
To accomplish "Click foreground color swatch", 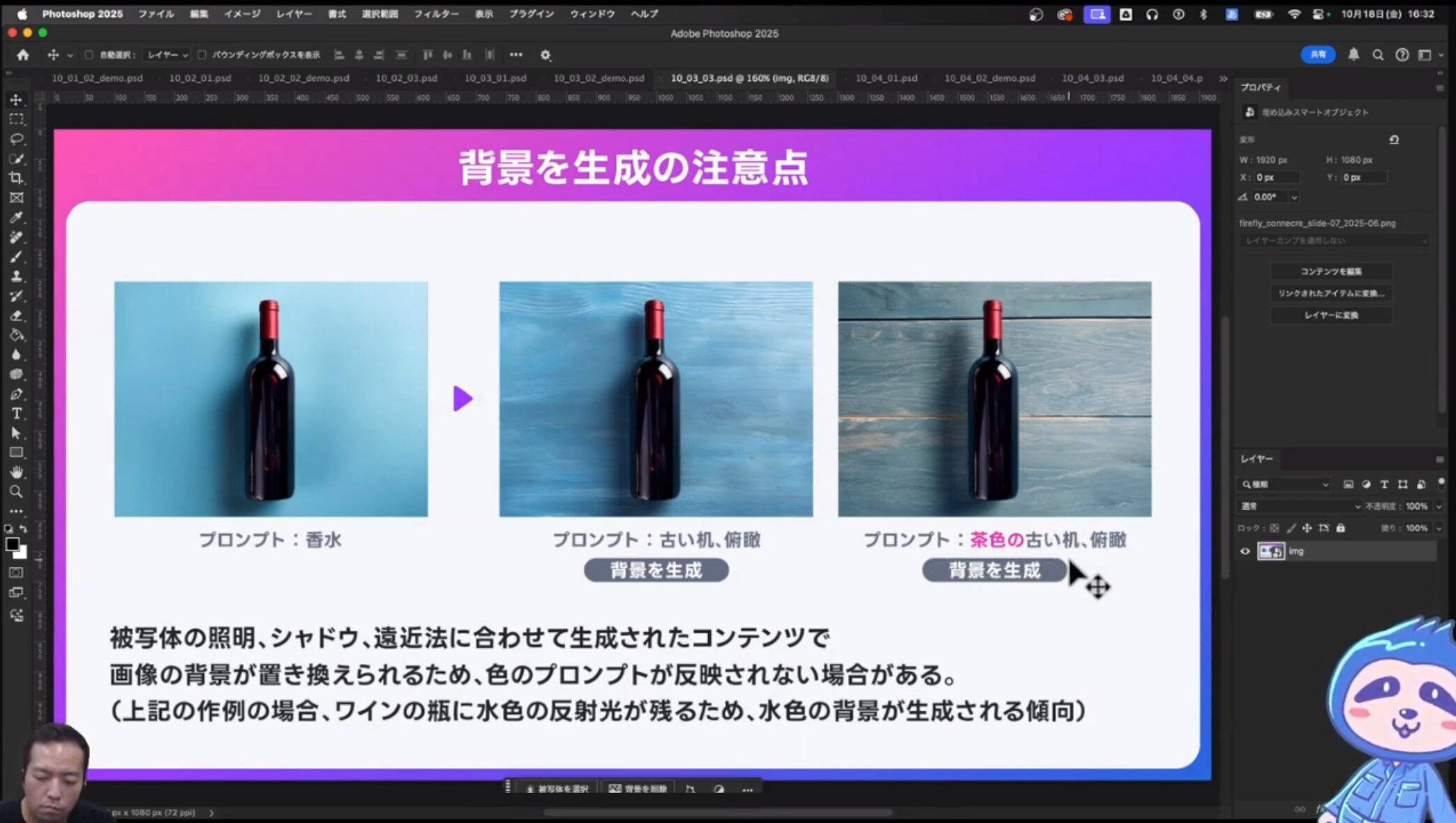I will tap(12, 544).
